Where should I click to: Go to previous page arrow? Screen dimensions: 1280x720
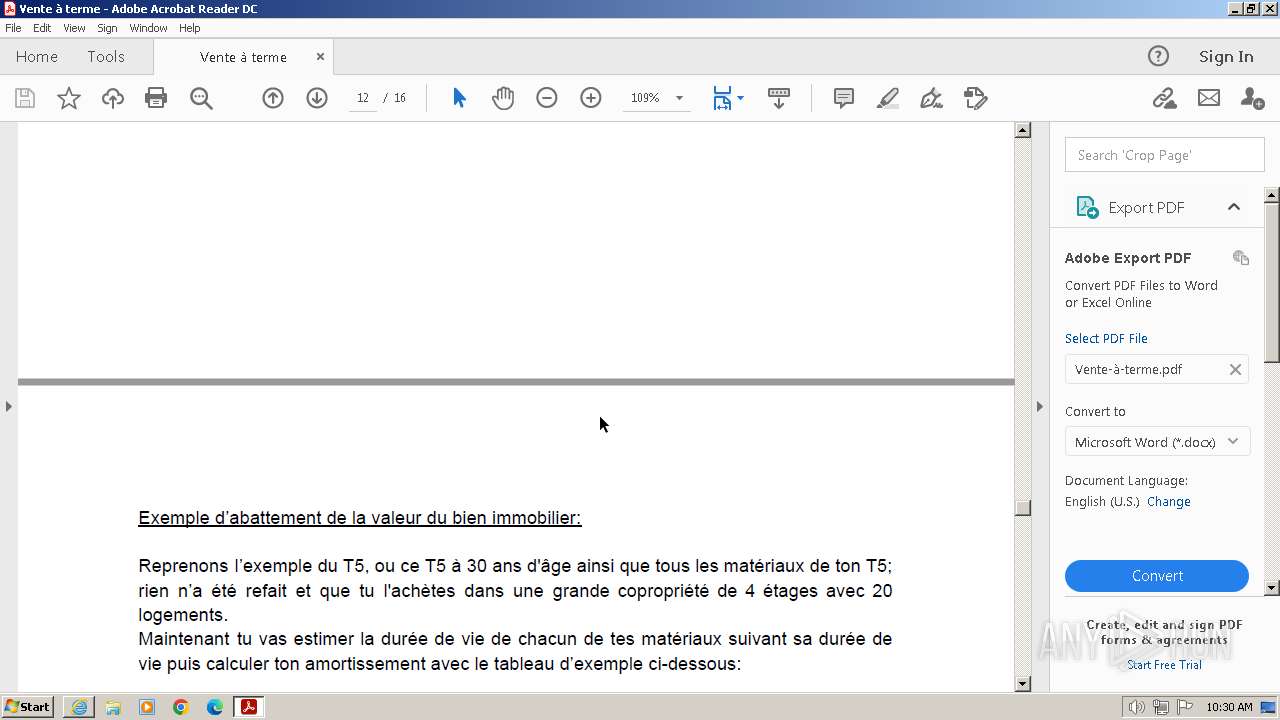(x=273, y=98)
